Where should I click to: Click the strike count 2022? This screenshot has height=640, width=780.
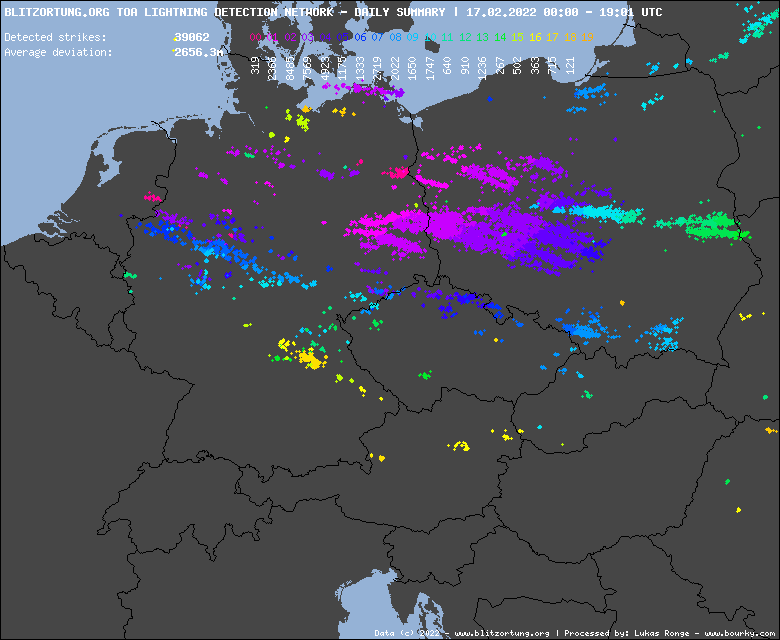coord(395,69)
